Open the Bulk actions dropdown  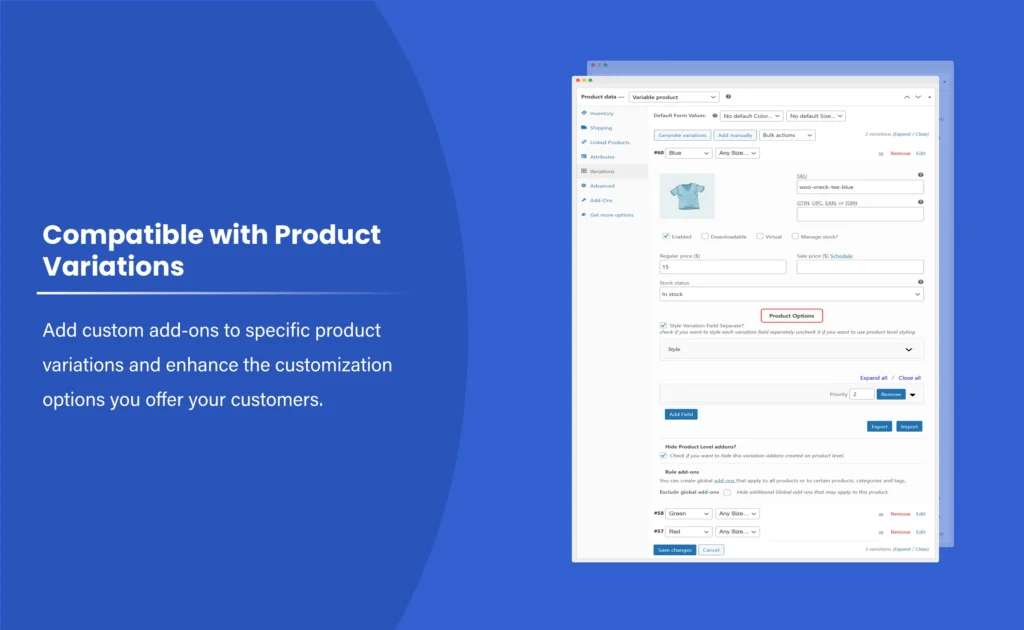point(787,135)
